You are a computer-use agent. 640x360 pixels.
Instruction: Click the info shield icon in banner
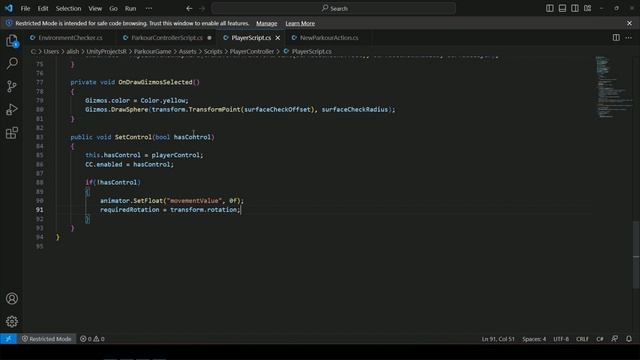coord(9,23)
